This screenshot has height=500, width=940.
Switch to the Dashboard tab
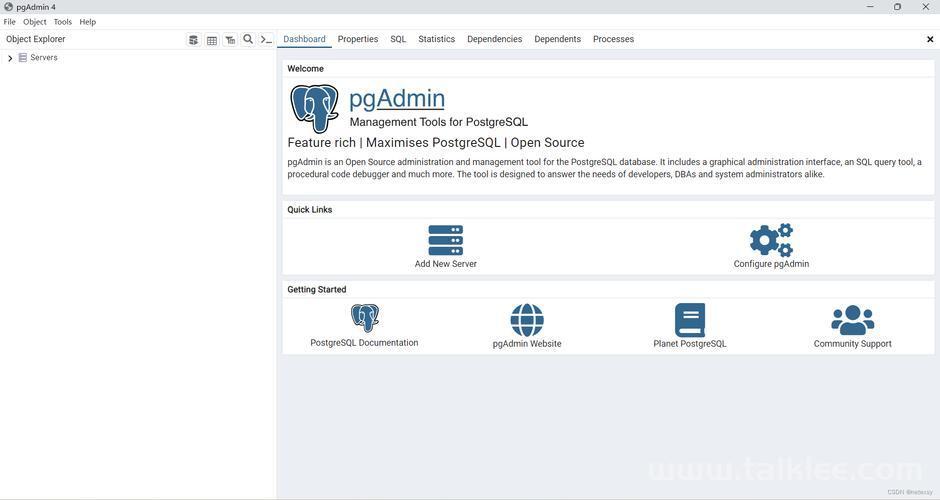[x=304, y=39]
